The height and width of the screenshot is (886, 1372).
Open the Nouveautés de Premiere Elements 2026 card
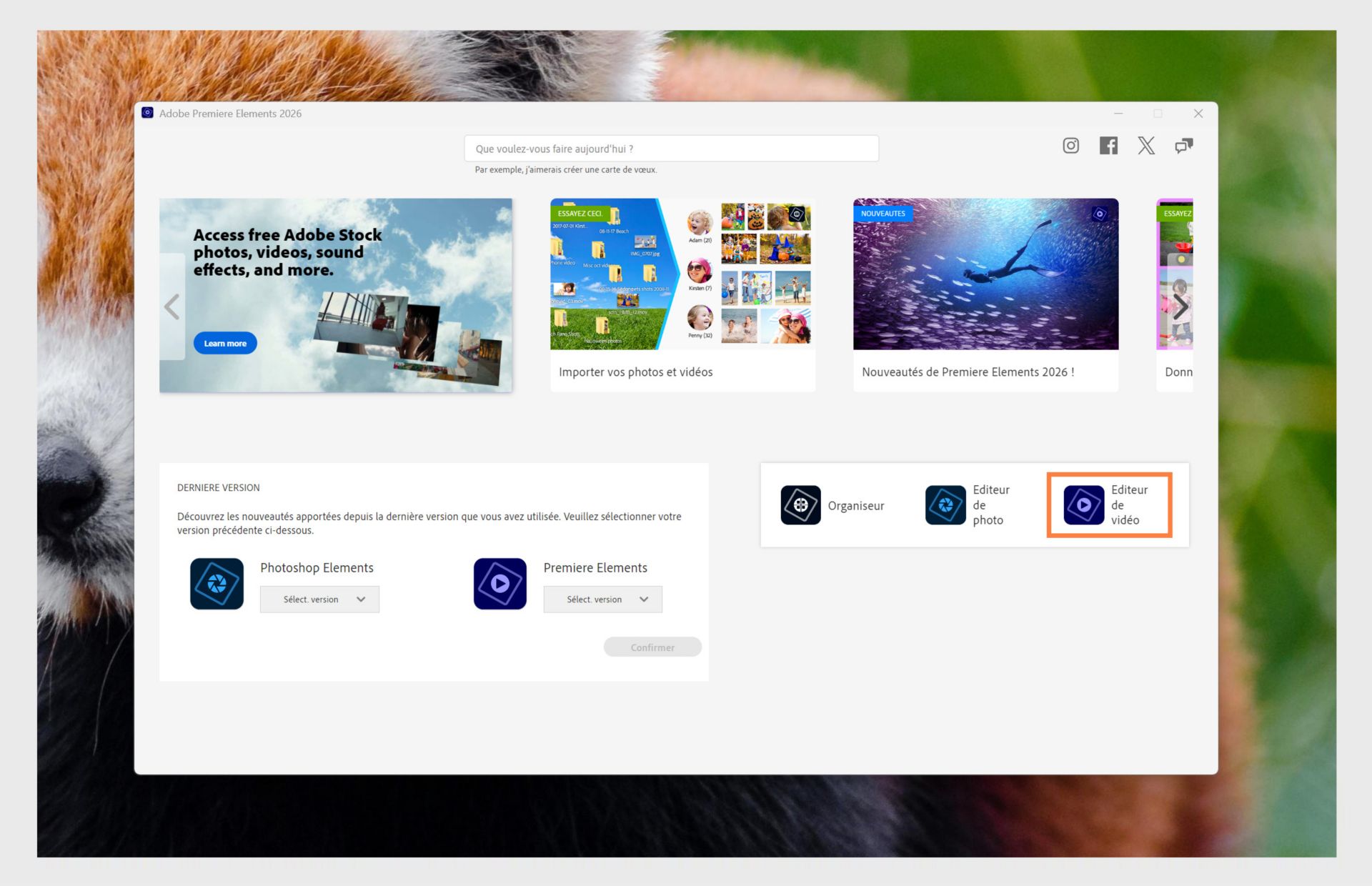pos(985,294)
